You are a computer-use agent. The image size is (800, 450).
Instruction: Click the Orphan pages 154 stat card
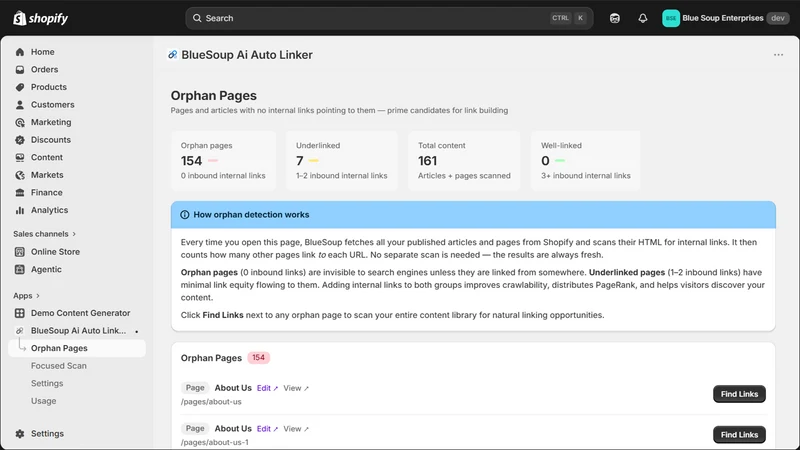pyautogui.click(x=223, y=161)
